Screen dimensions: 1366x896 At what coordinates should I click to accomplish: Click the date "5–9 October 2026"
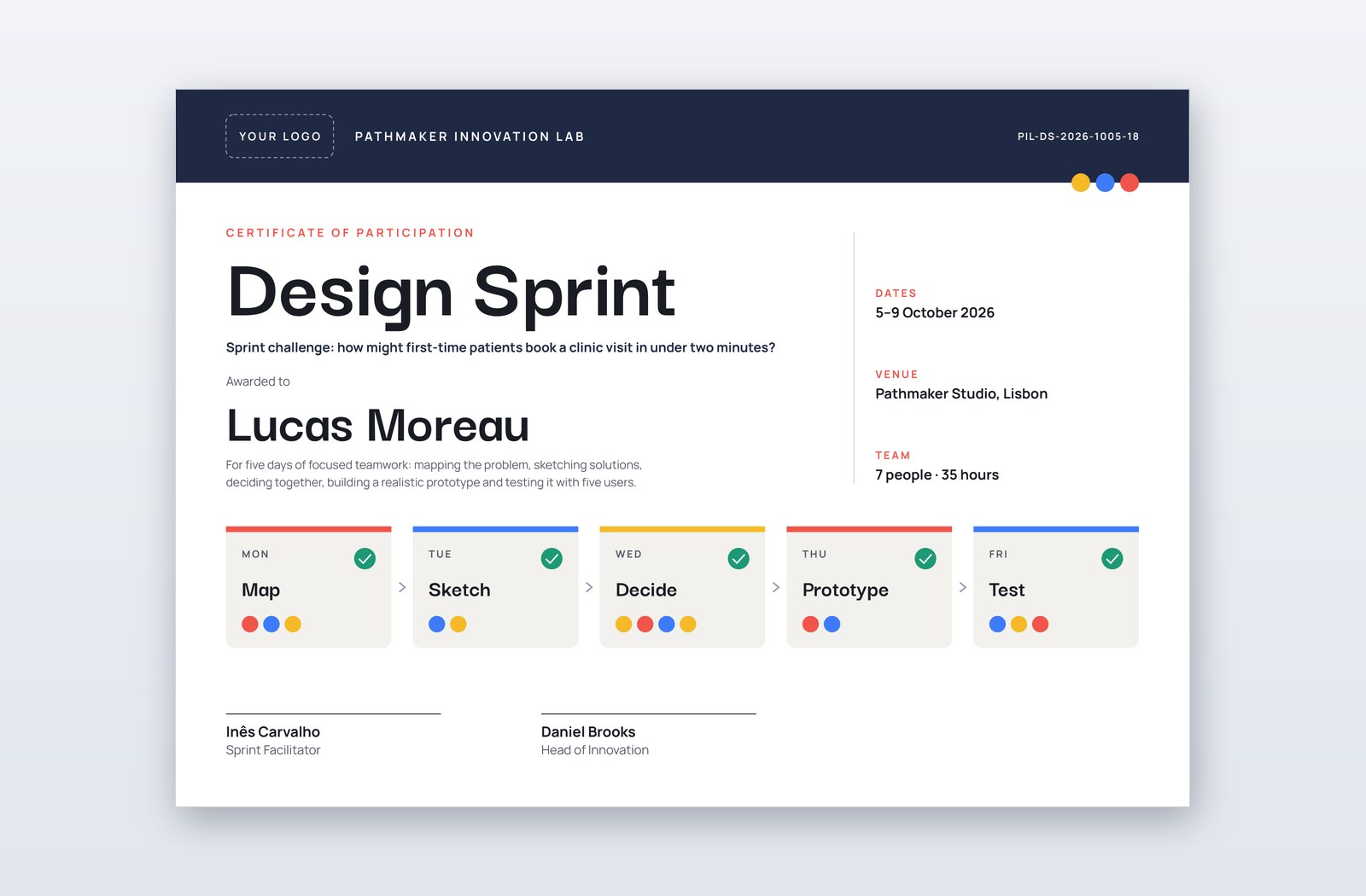(x=935, y=313)
